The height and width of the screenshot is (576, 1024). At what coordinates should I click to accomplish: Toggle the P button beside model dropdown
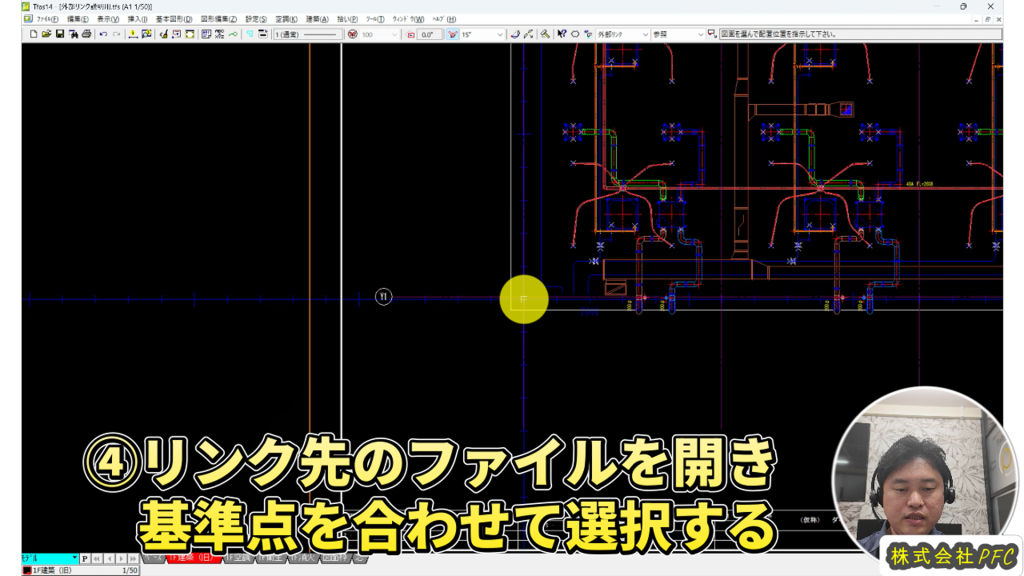[85, 559]
